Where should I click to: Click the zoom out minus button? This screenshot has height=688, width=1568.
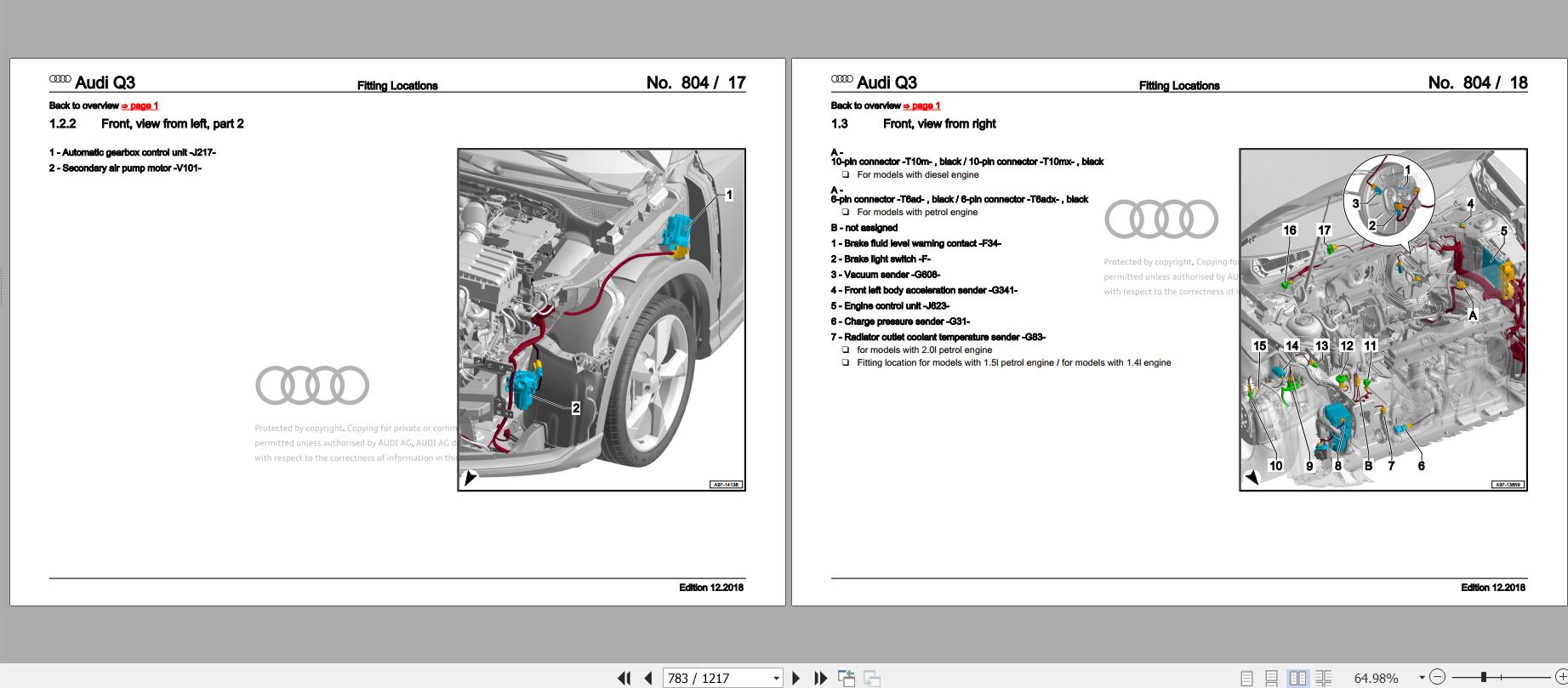click(1438, 678)
